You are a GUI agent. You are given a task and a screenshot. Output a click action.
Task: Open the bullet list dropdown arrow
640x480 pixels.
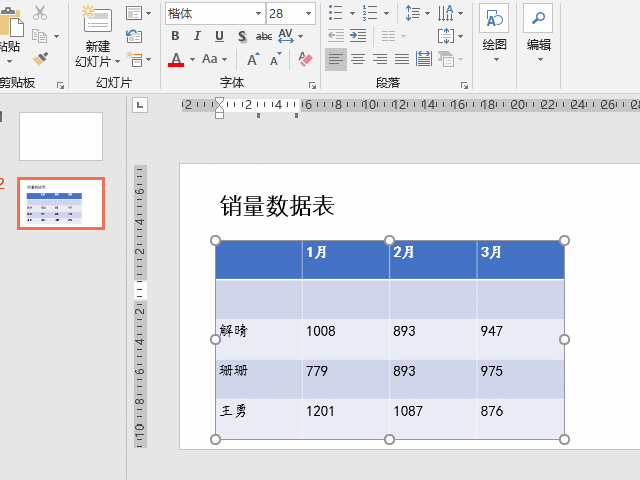pyautogui.click(x=352, y=13)
